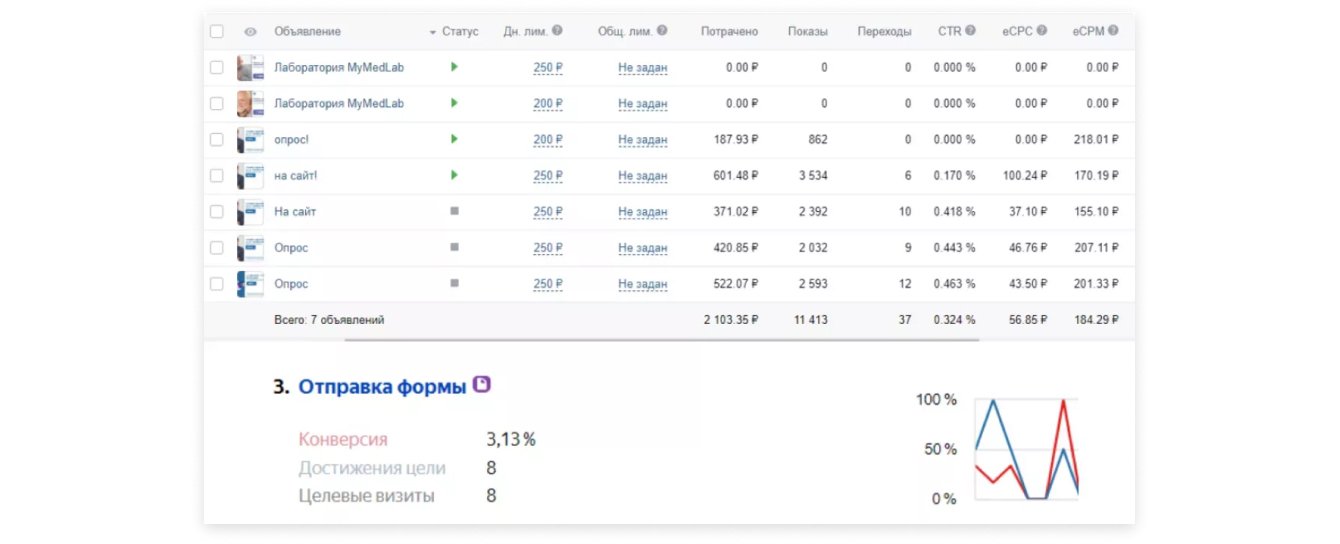Click green running status icon for опрос!
1340x544 pixels.
click(x=454, y=139)
